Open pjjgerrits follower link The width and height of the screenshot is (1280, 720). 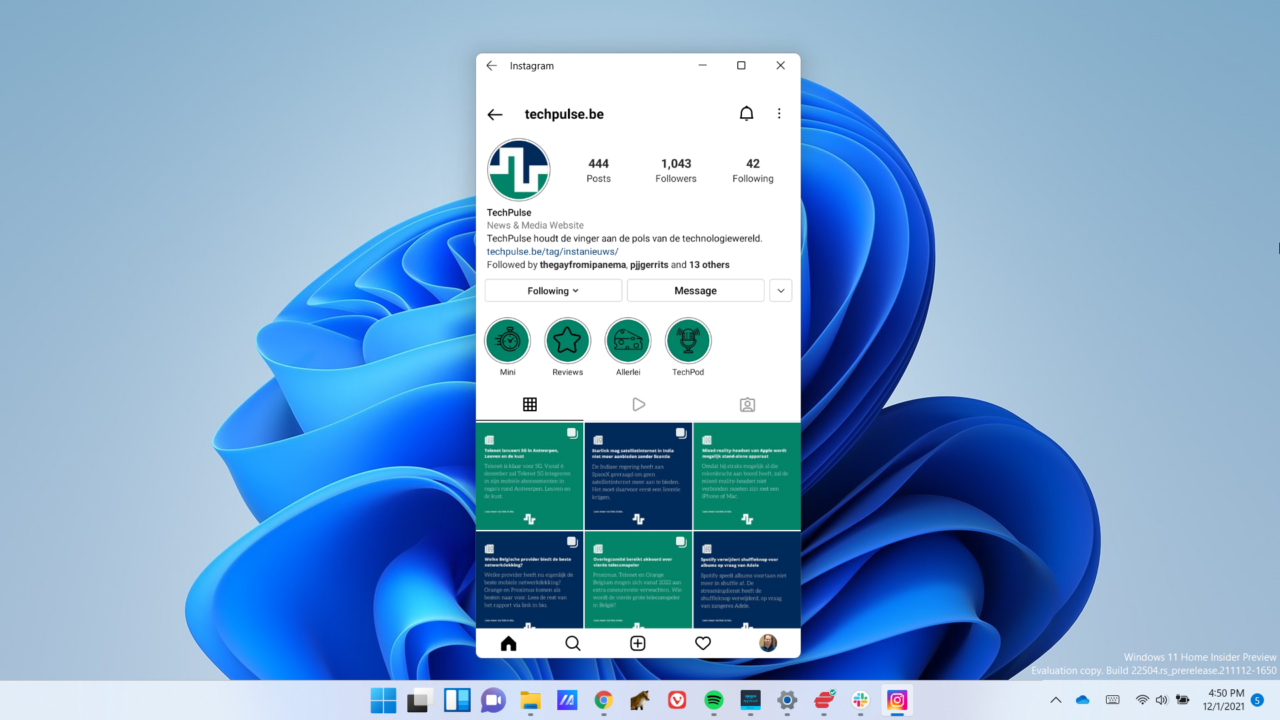tap(648, 265)
